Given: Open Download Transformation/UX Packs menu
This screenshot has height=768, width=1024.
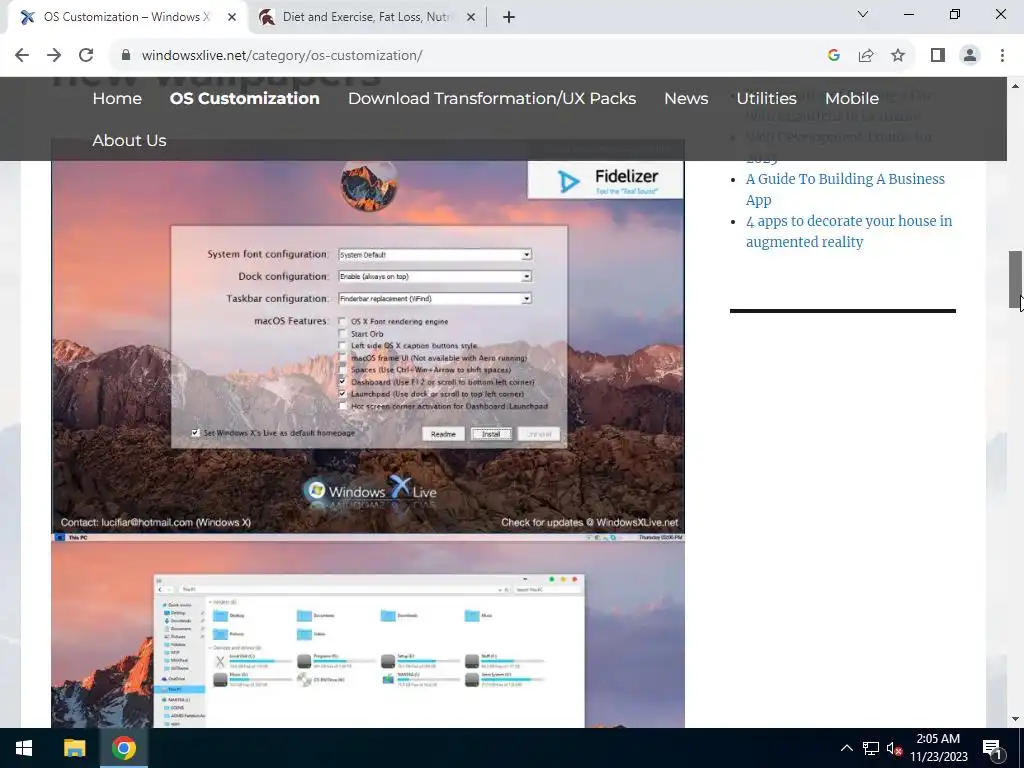Looking at the screenshot, I should click(492, 99).
